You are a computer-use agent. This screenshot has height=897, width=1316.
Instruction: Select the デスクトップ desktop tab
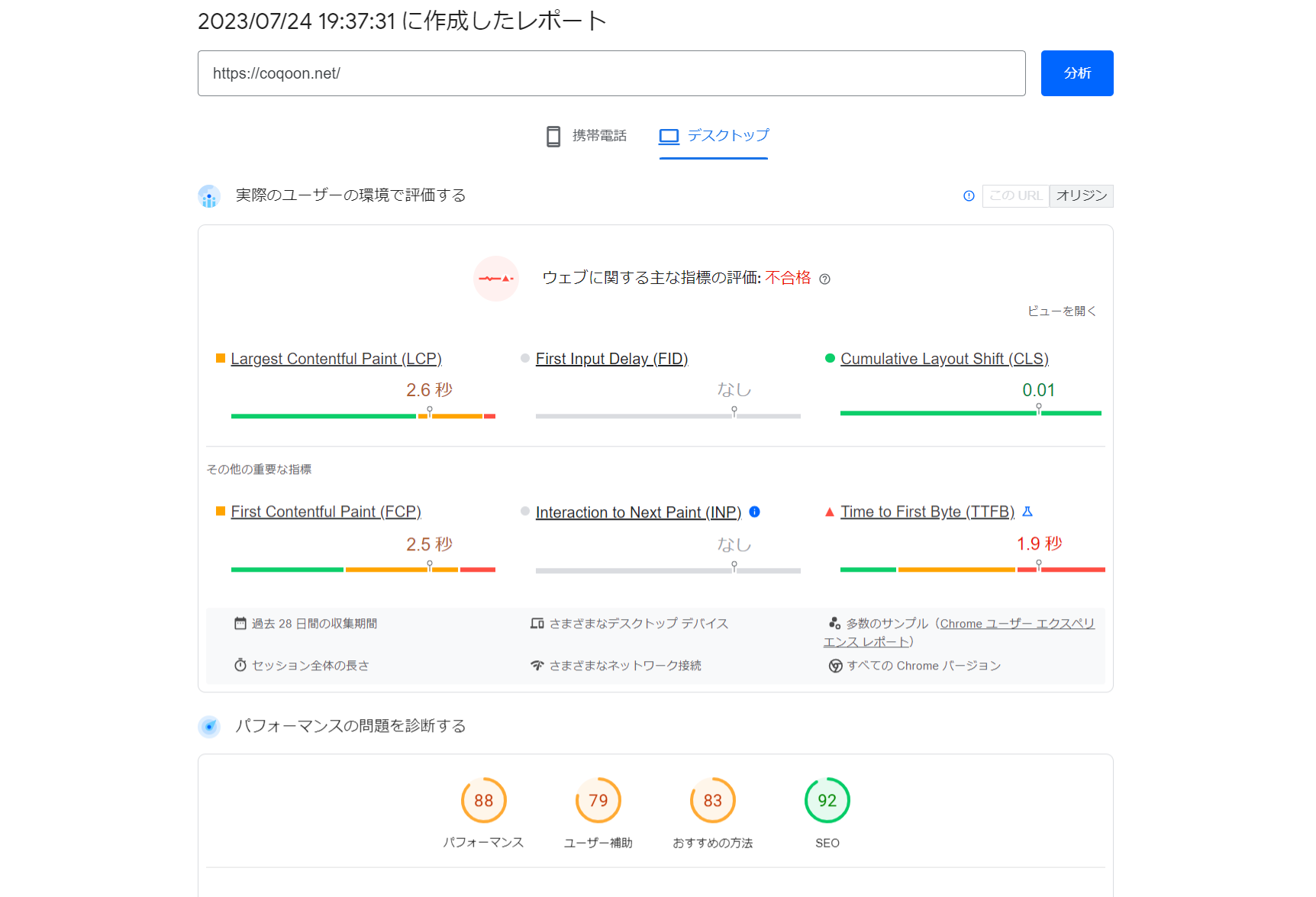click(x=714, y=136)
